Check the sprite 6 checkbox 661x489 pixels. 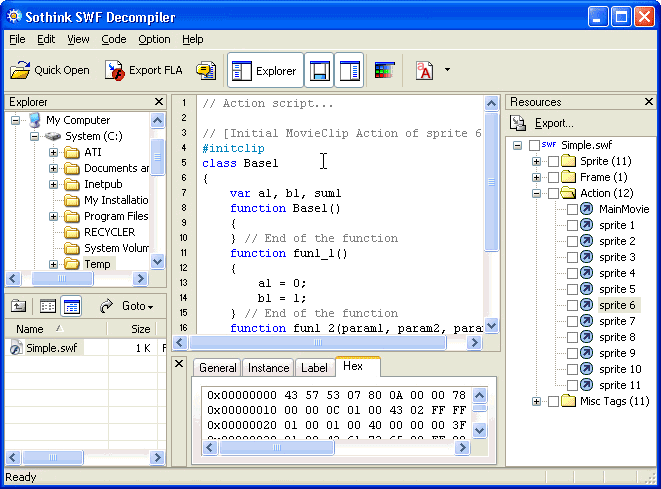pyautogui.click(x=572, y=306)
